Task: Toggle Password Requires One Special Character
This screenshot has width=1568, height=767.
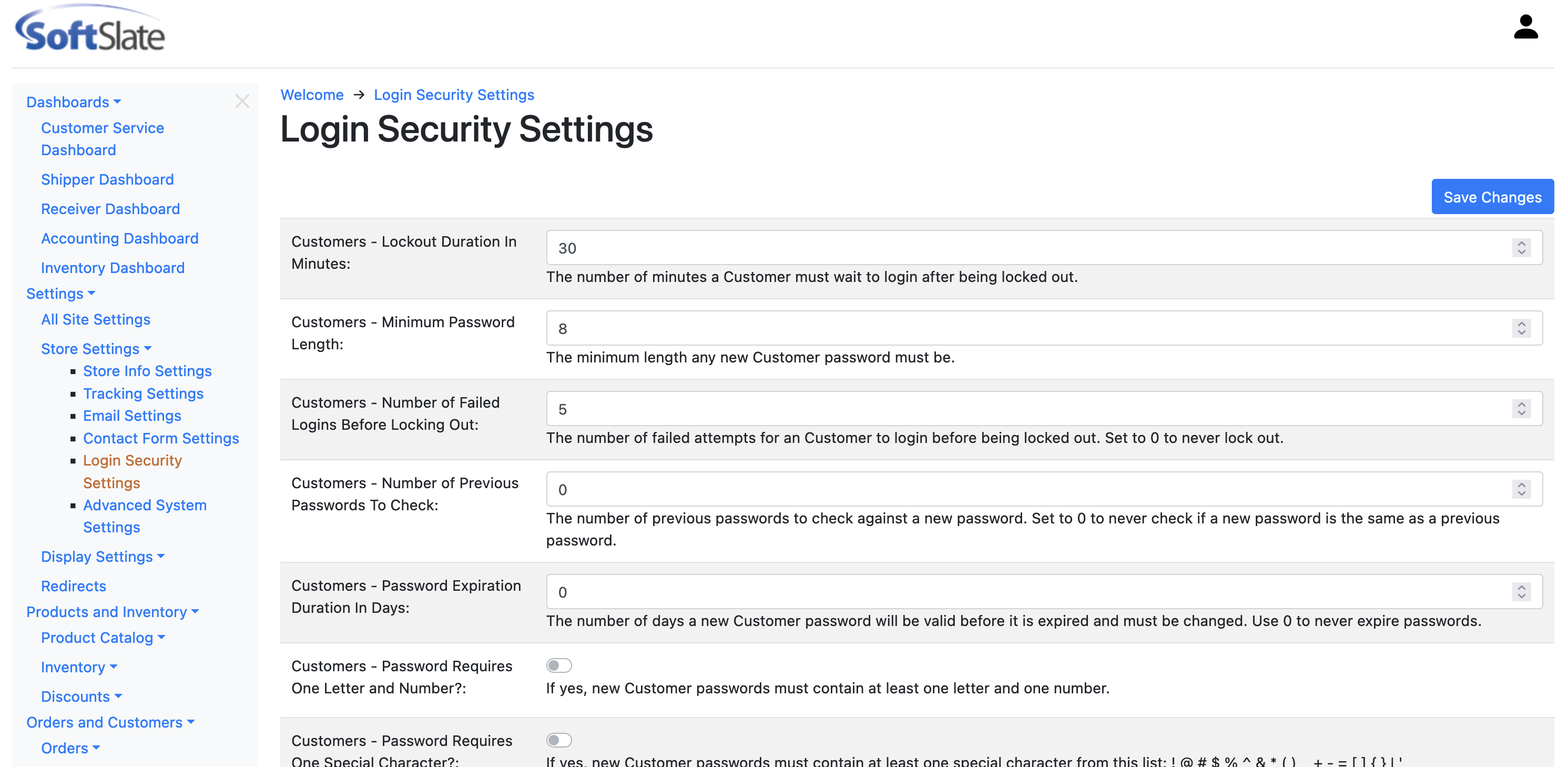Action: point(559,740)
